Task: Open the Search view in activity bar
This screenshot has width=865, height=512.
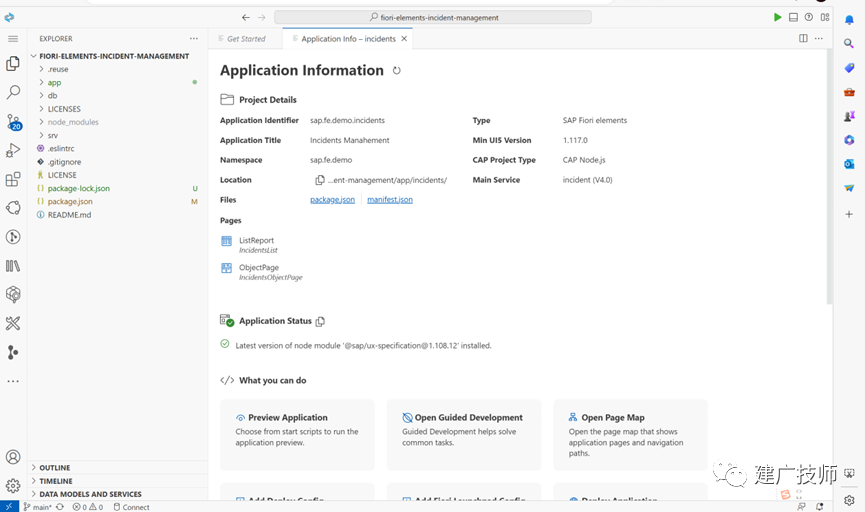Action: [13, 92]
